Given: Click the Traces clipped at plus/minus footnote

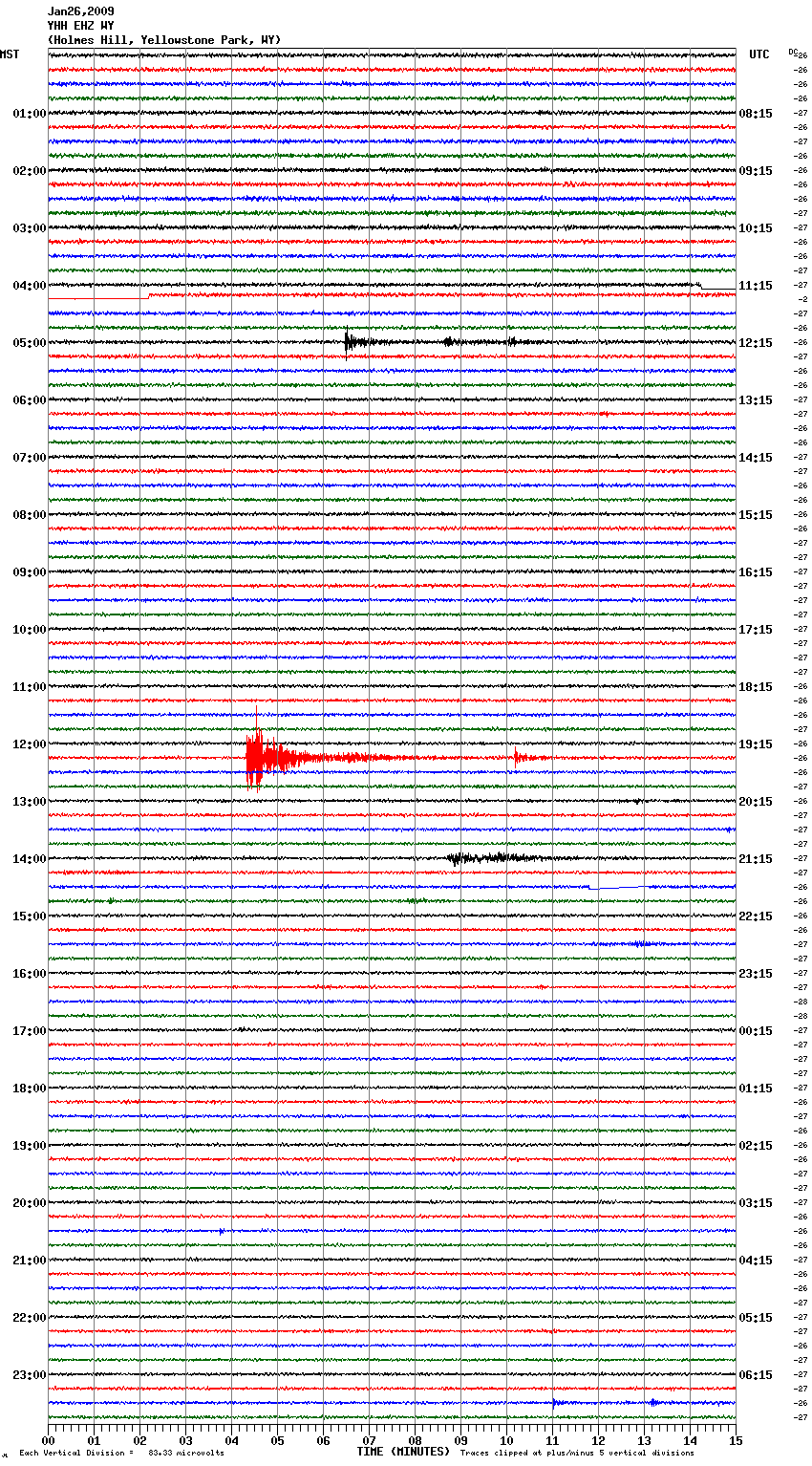Looking at the screenshot, I should click(577, 1453).
